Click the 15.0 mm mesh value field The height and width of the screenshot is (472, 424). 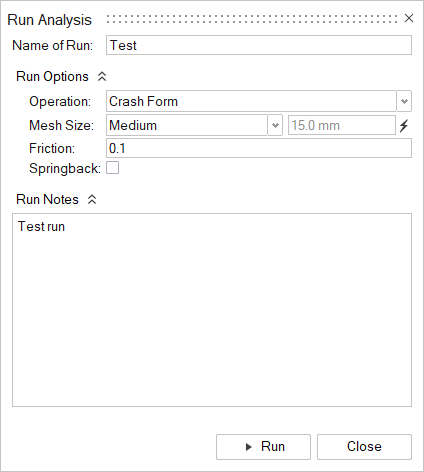tap(342, 125)
